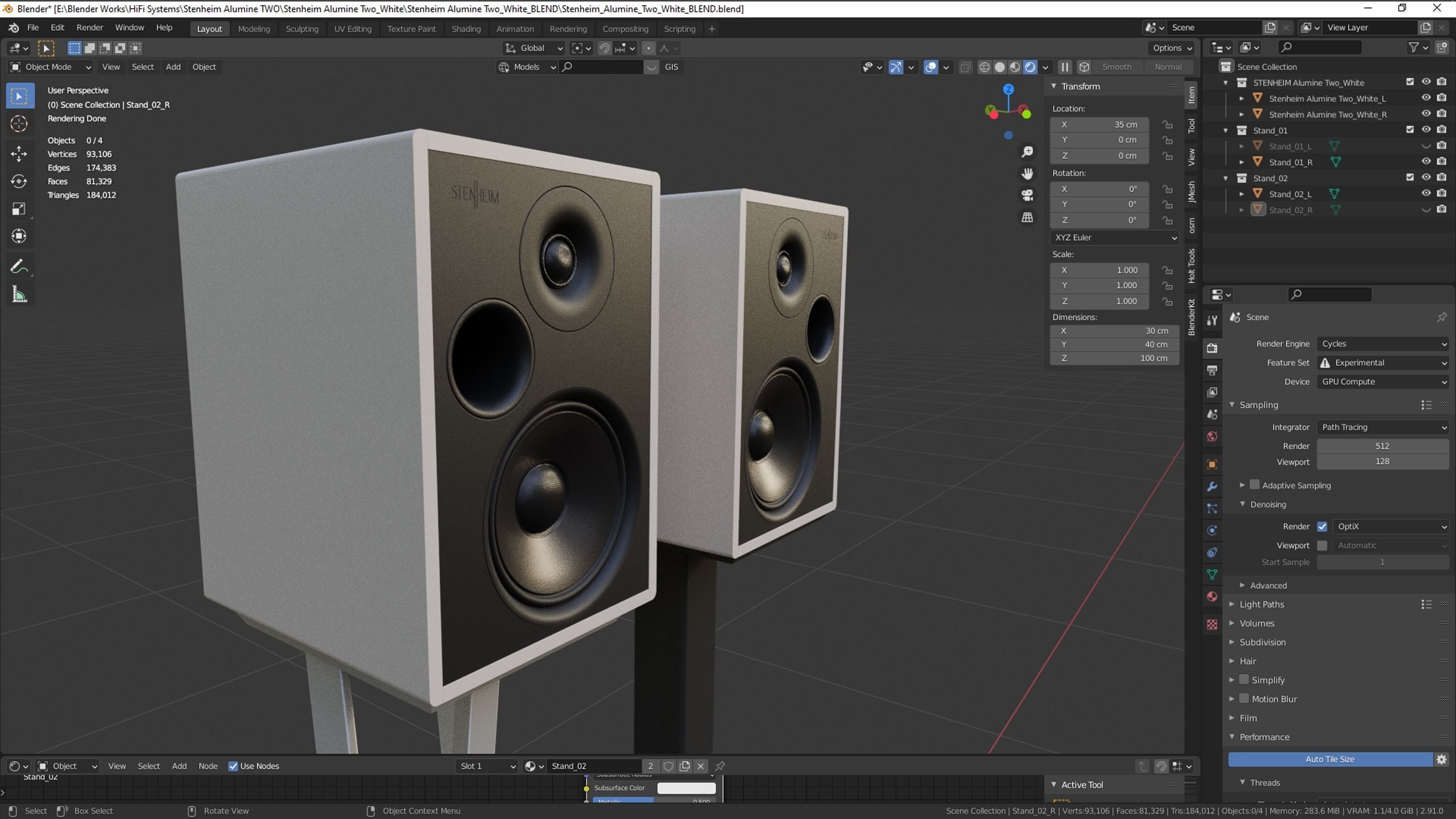Switch to the UV Editing workspace tab

(x=353, y=28)
